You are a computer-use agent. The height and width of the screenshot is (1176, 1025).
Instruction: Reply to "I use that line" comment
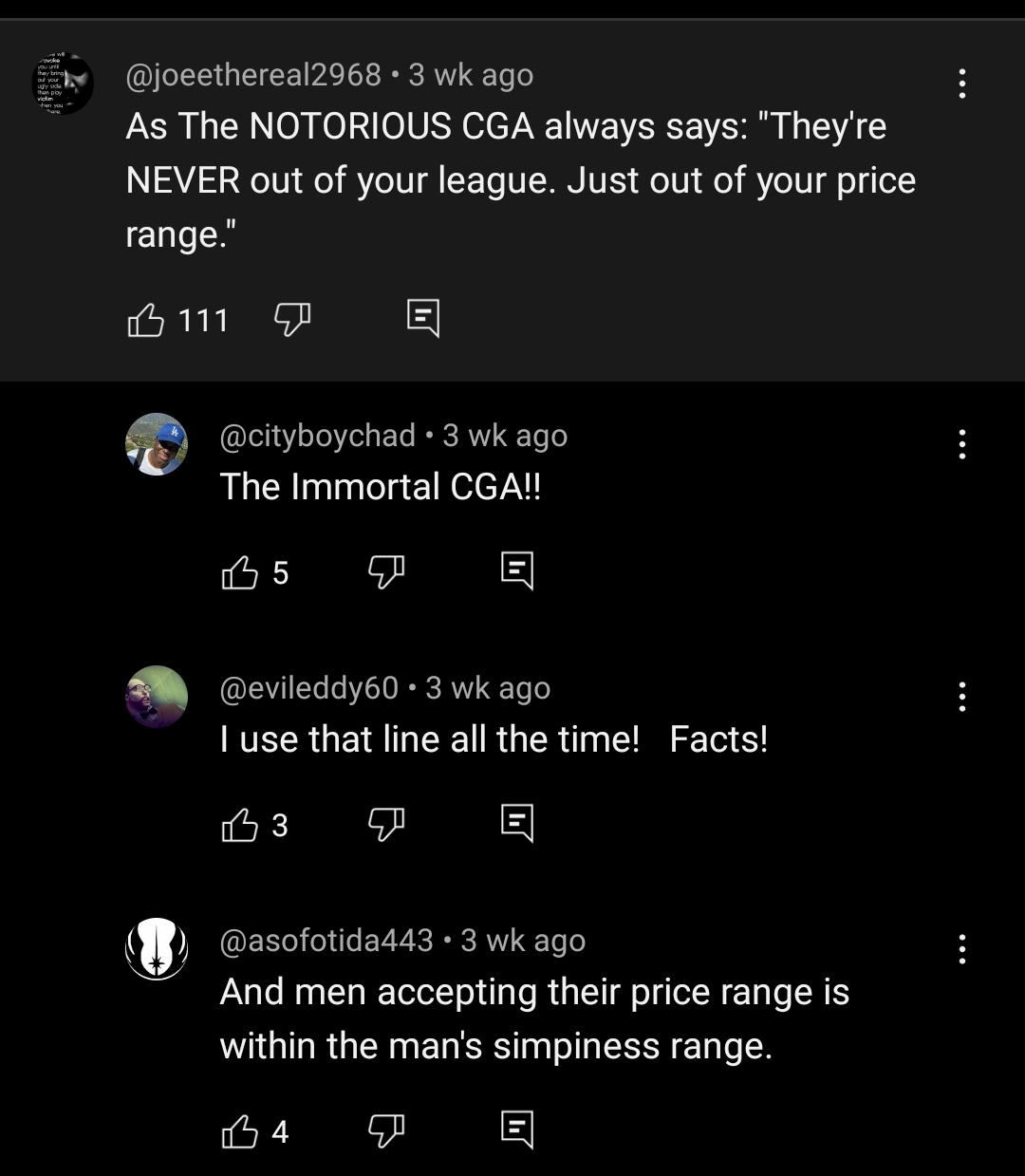[517, 823]
